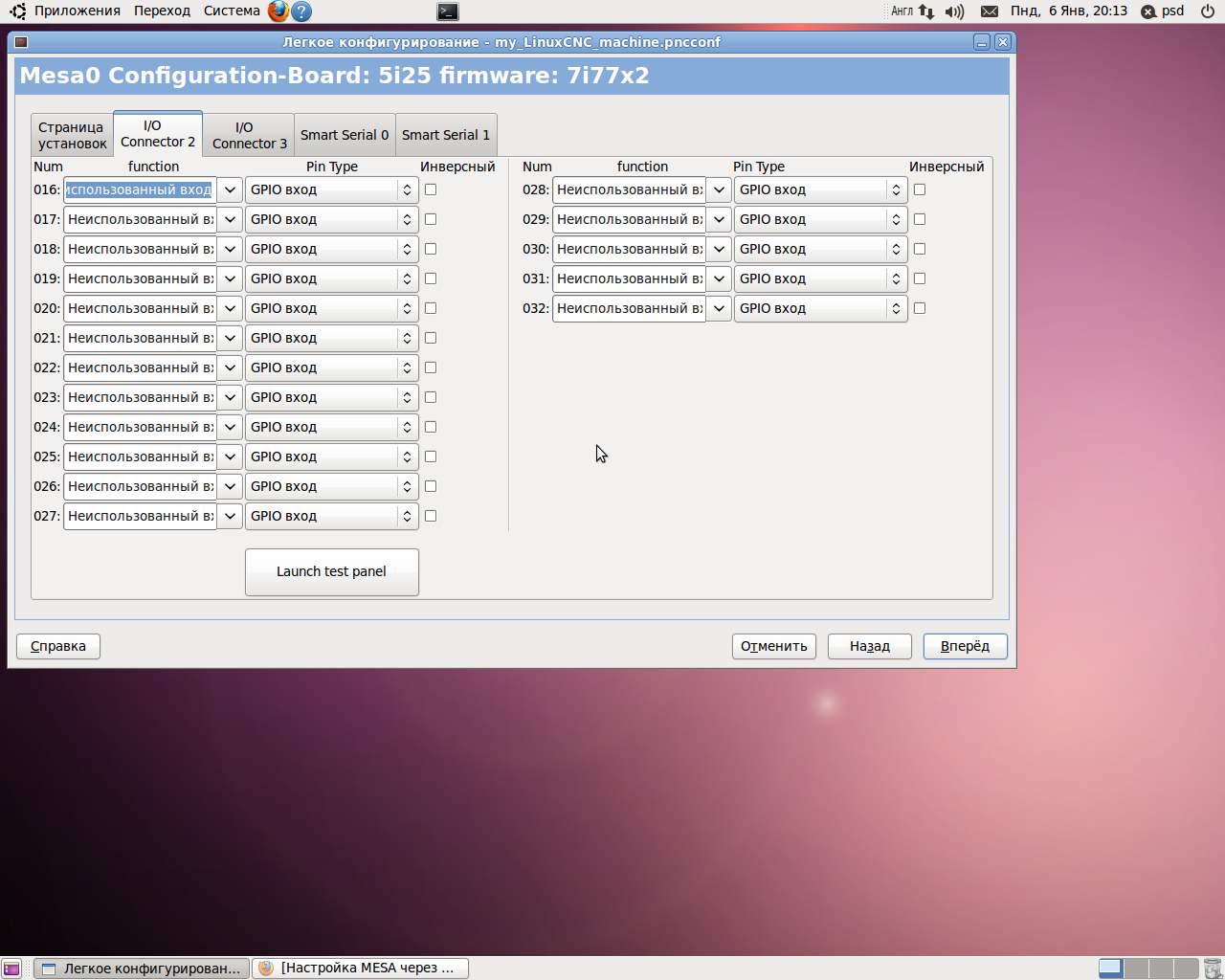Open the I/O Connector 3 tab
Viewport: 1225px width, 980px height.
coord(249,135)
